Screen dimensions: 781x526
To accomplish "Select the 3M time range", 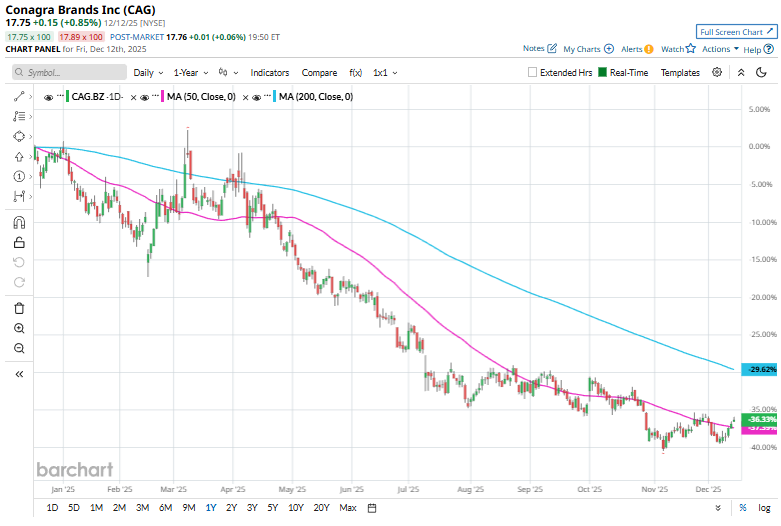I will coord(142,508).
